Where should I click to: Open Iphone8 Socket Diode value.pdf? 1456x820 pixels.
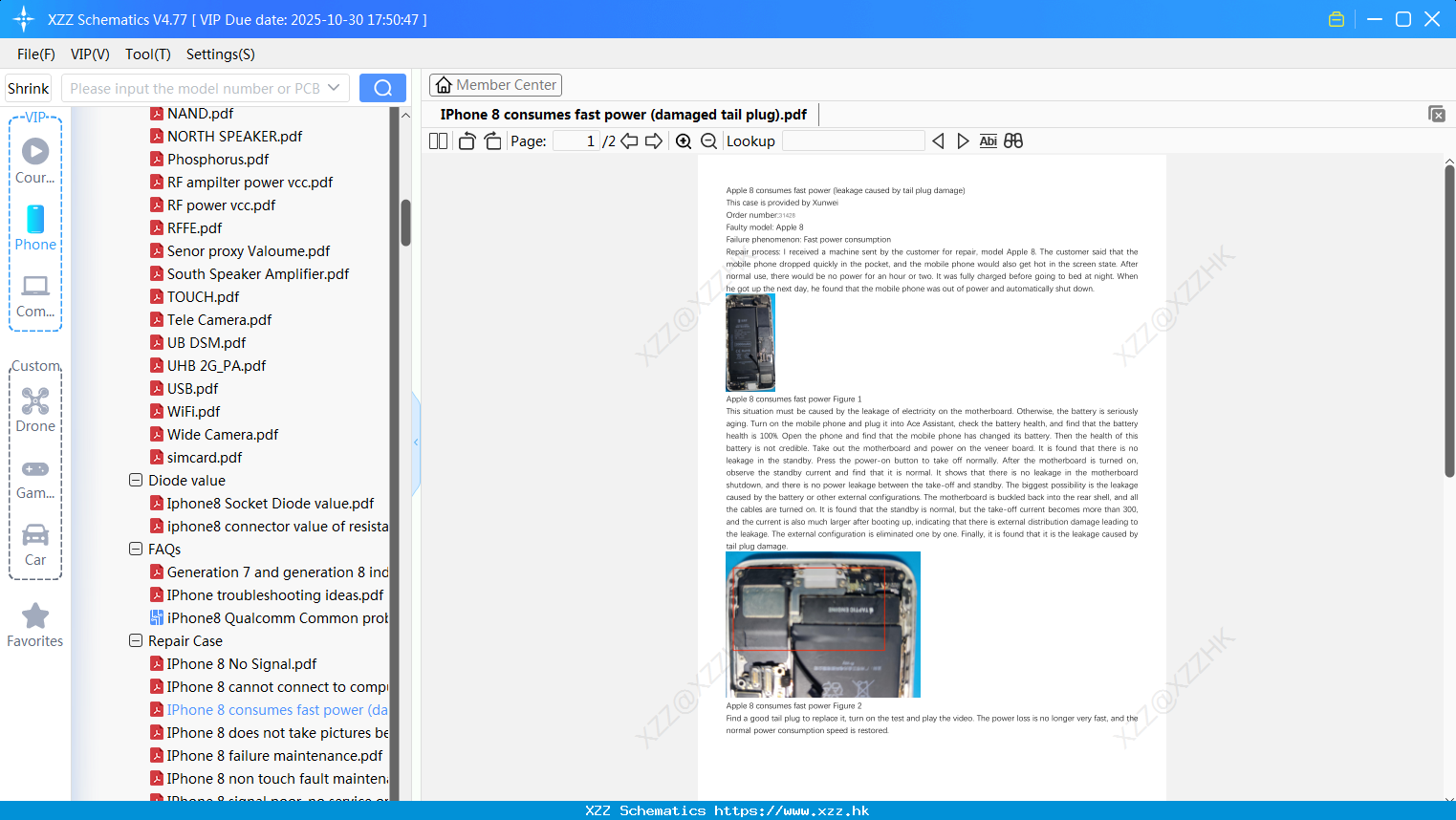(262, 504)
